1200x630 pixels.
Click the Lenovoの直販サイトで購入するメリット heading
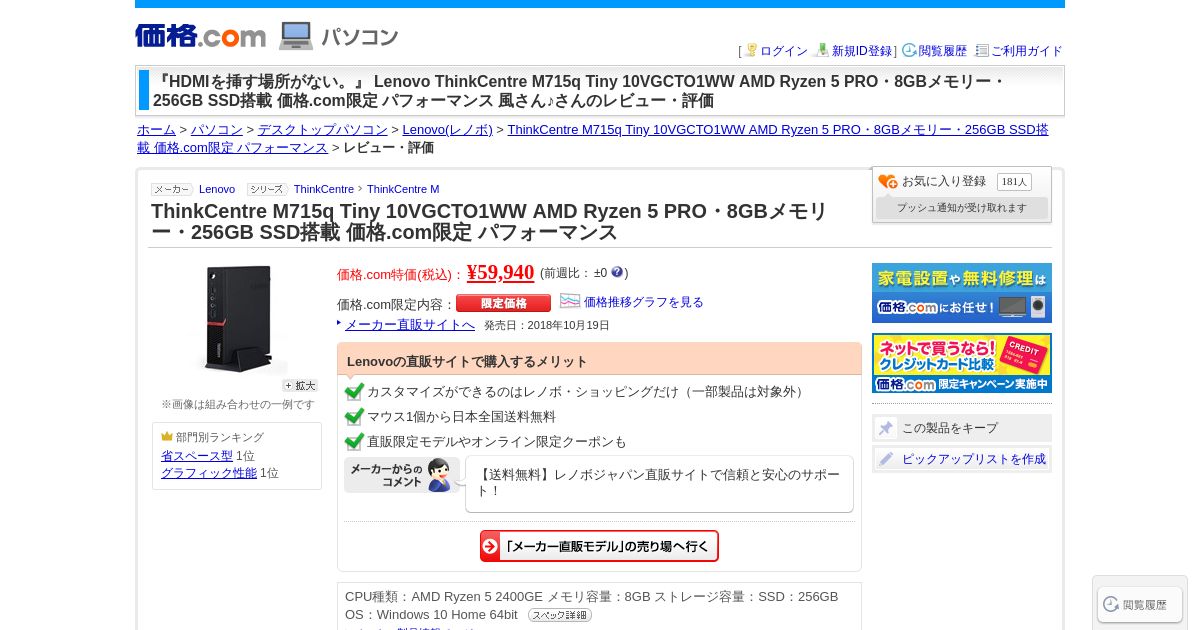click(467, 361)
